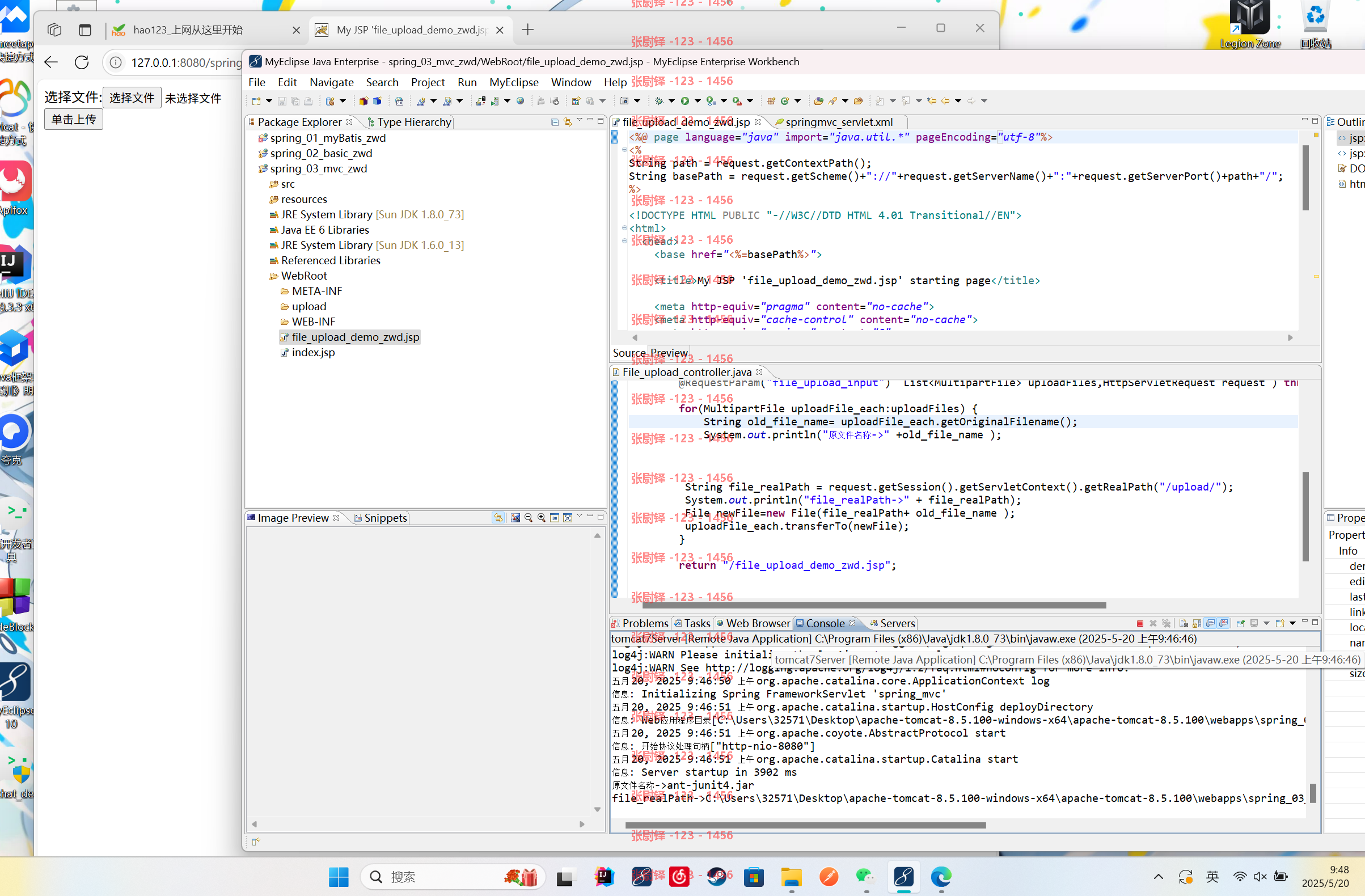The image size is (1365, 896).
Task: Open the Run button dropdown arrow
Action: (698, 102)
